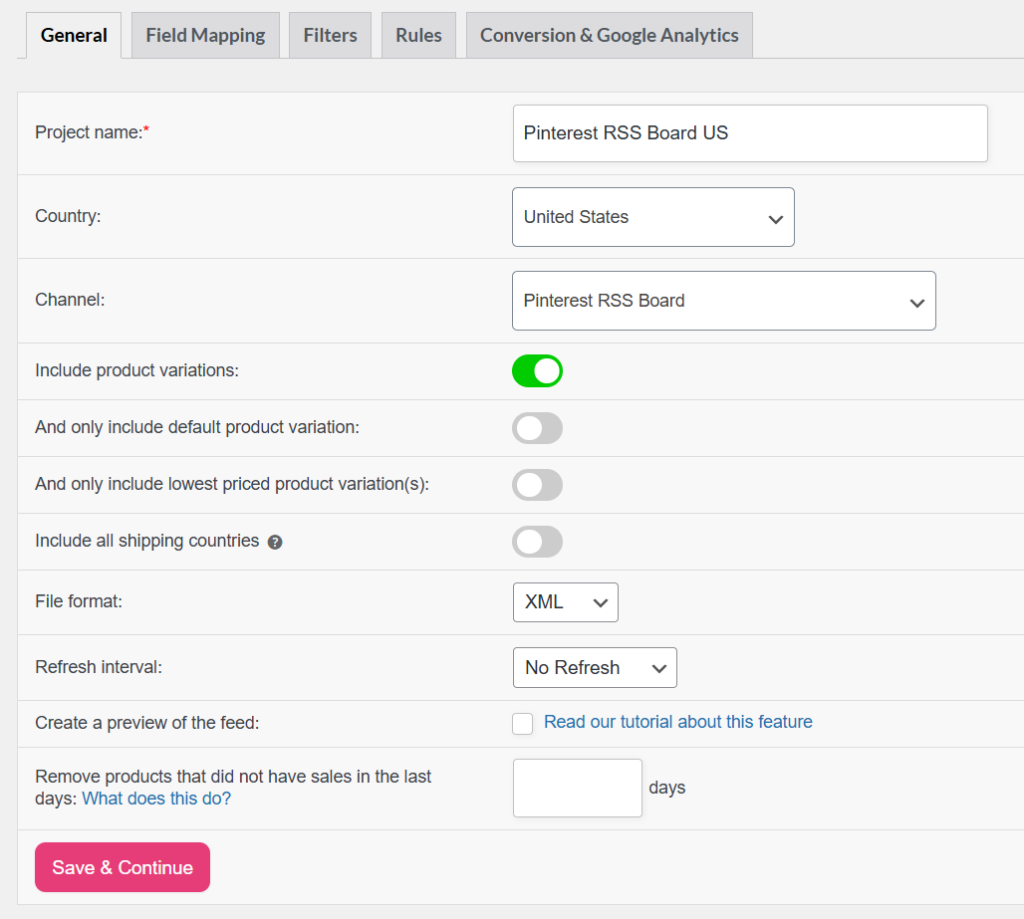Open the Country dropdown

tap(653, 217)
